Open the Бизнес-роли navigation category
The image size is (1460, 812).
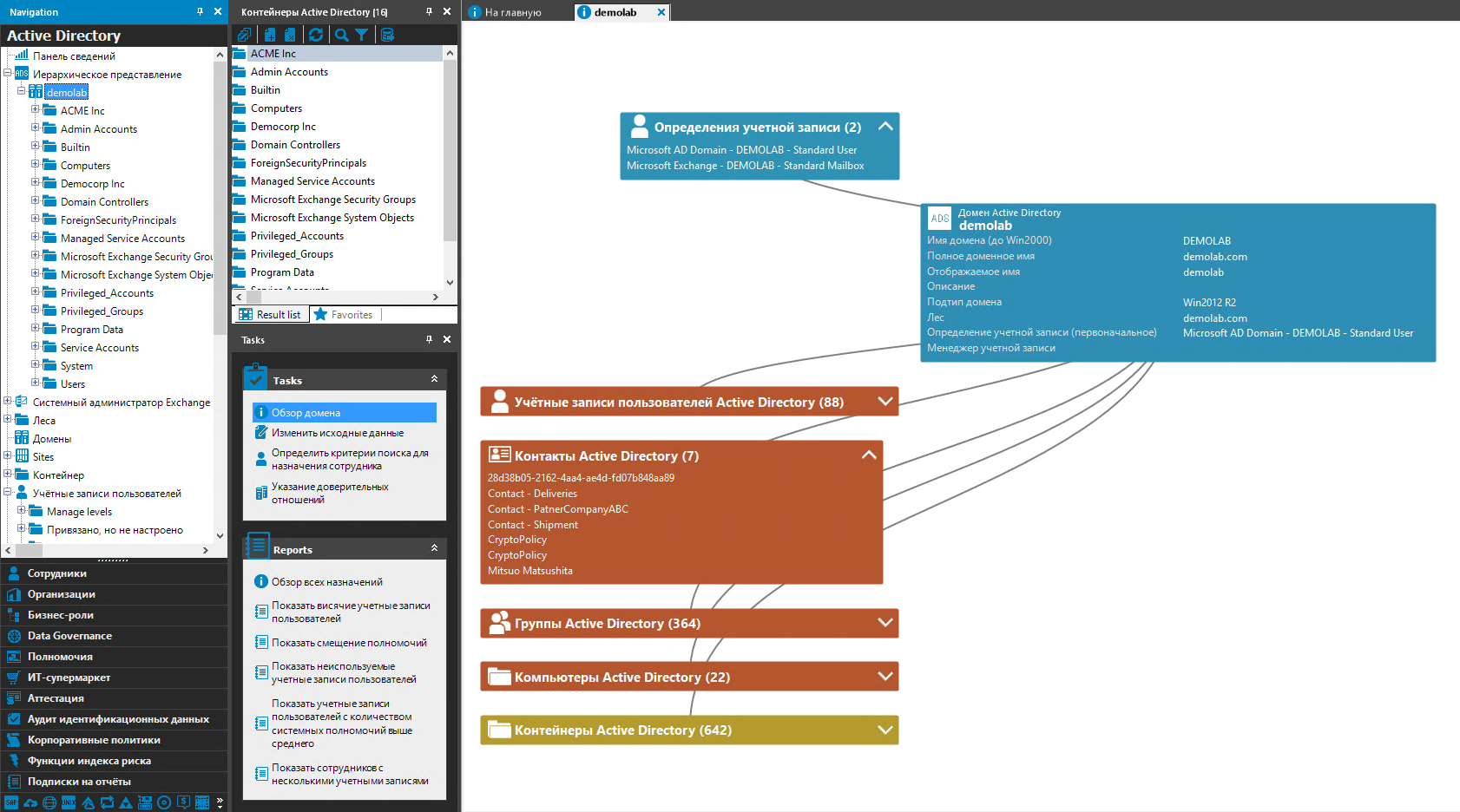[x=114, y=615]
